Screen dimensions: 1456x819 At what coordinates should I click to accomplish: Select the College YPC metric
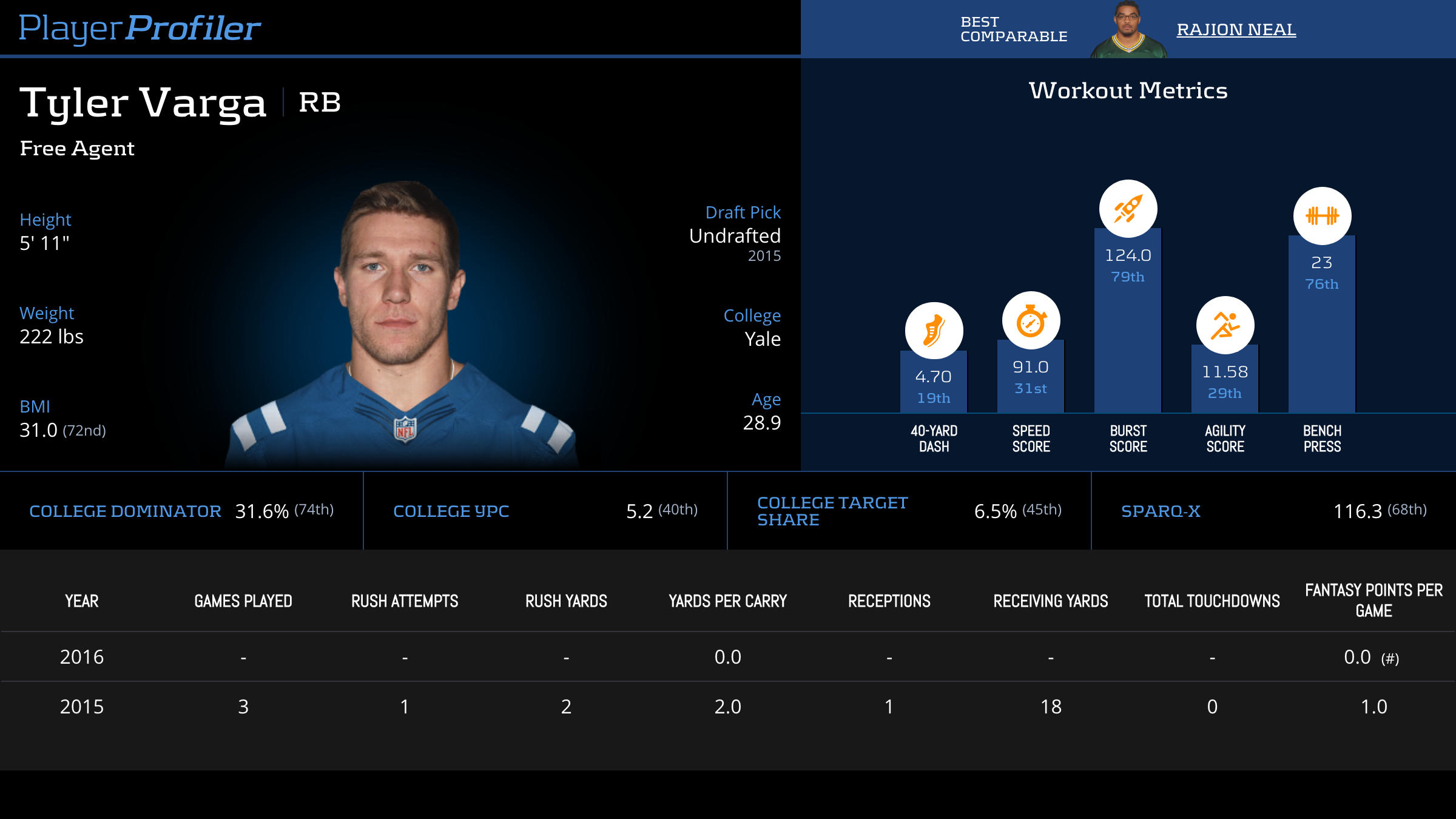pyautogui.click(x=451, y=511)
